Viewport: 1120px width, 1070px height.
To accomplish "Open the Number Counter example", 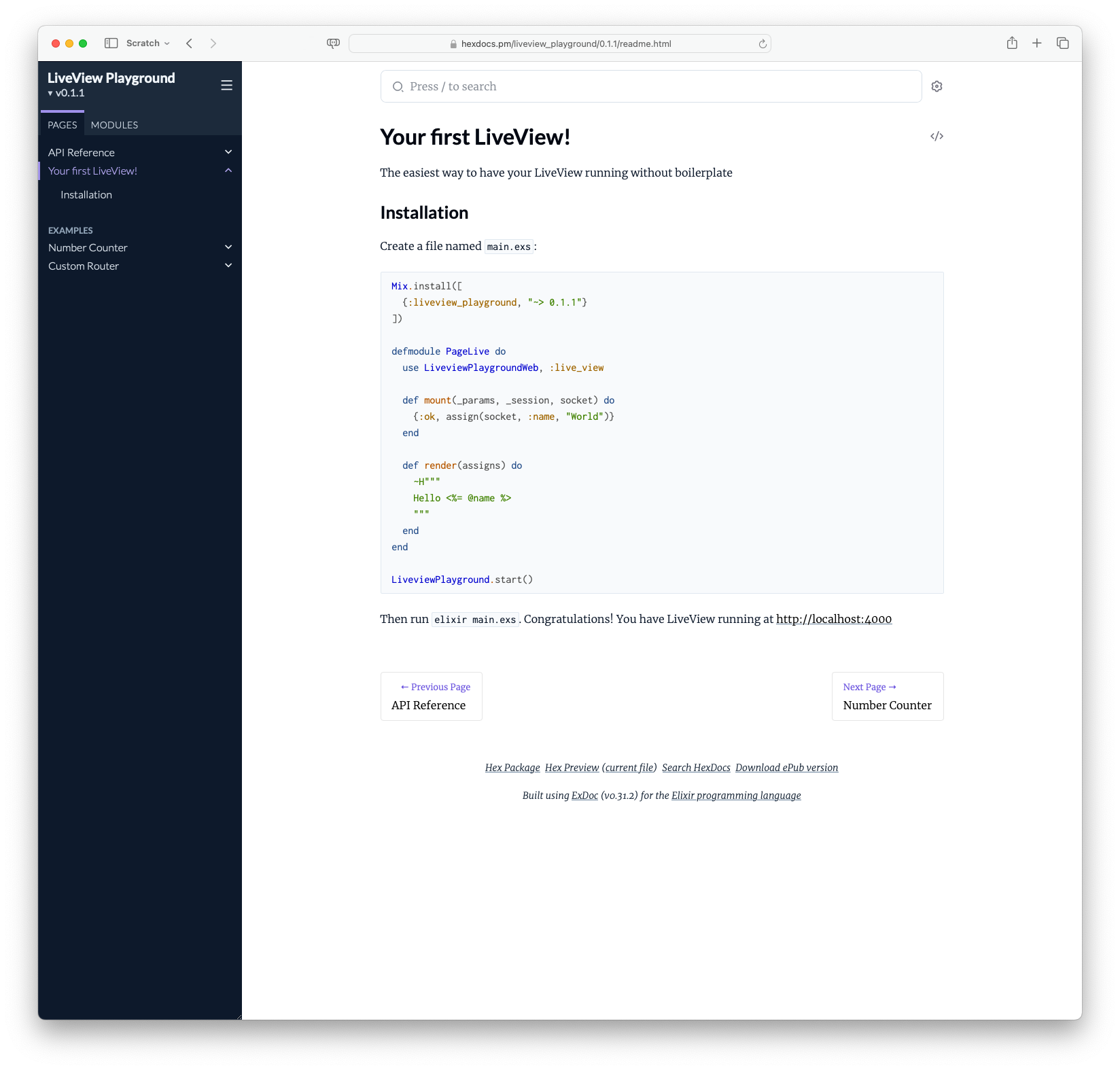I will (88, 247).
